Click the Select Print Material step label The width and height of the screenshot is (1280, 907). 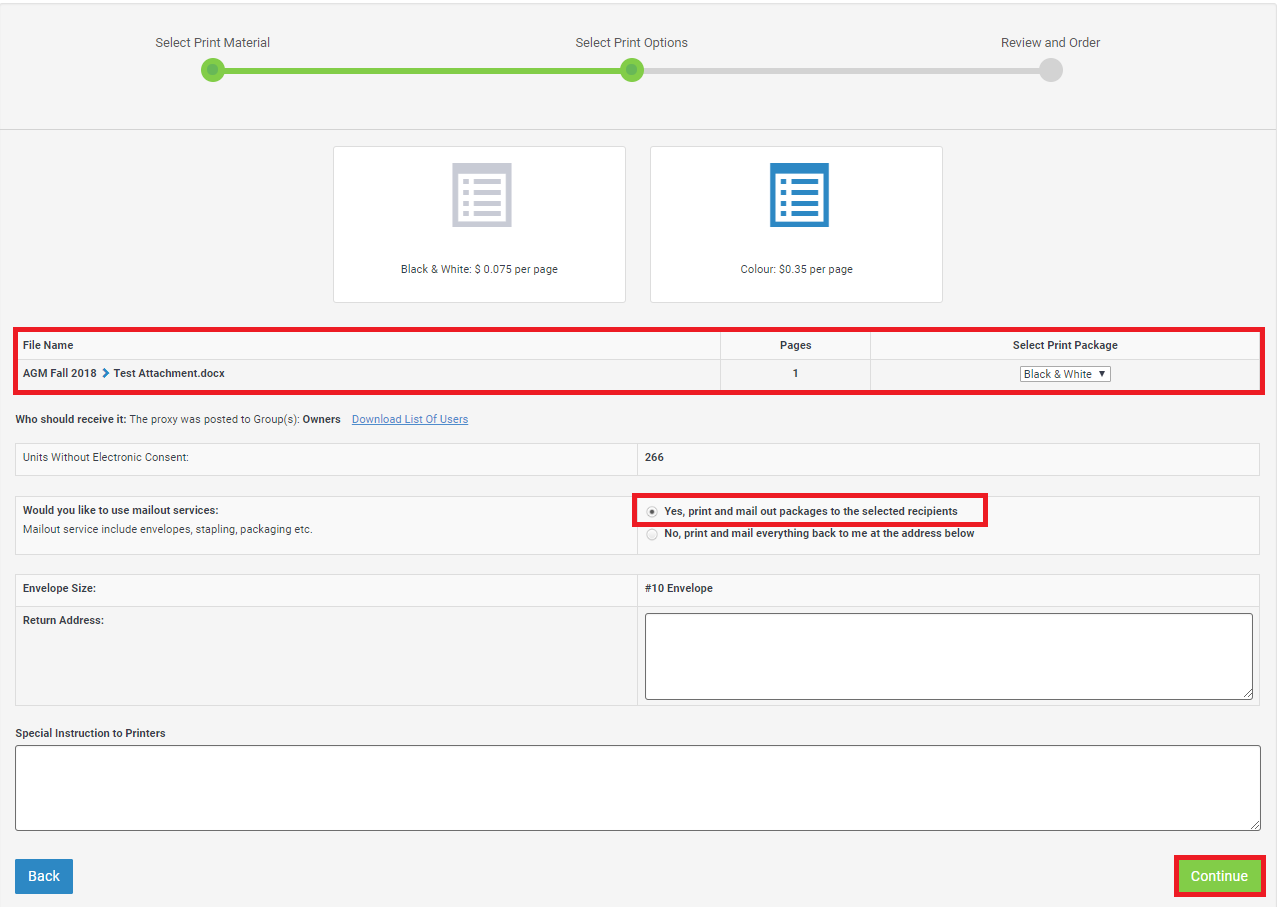213,43
